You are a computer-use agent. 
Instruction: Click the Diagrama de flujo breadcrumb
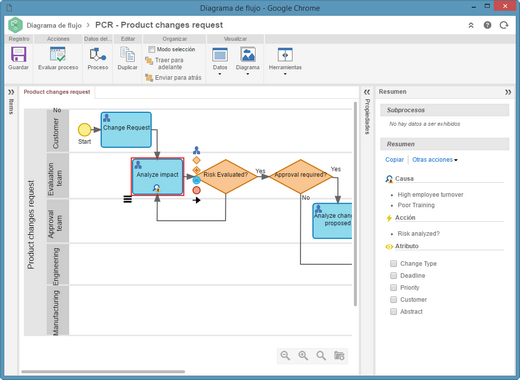click(x=54, y=25)
